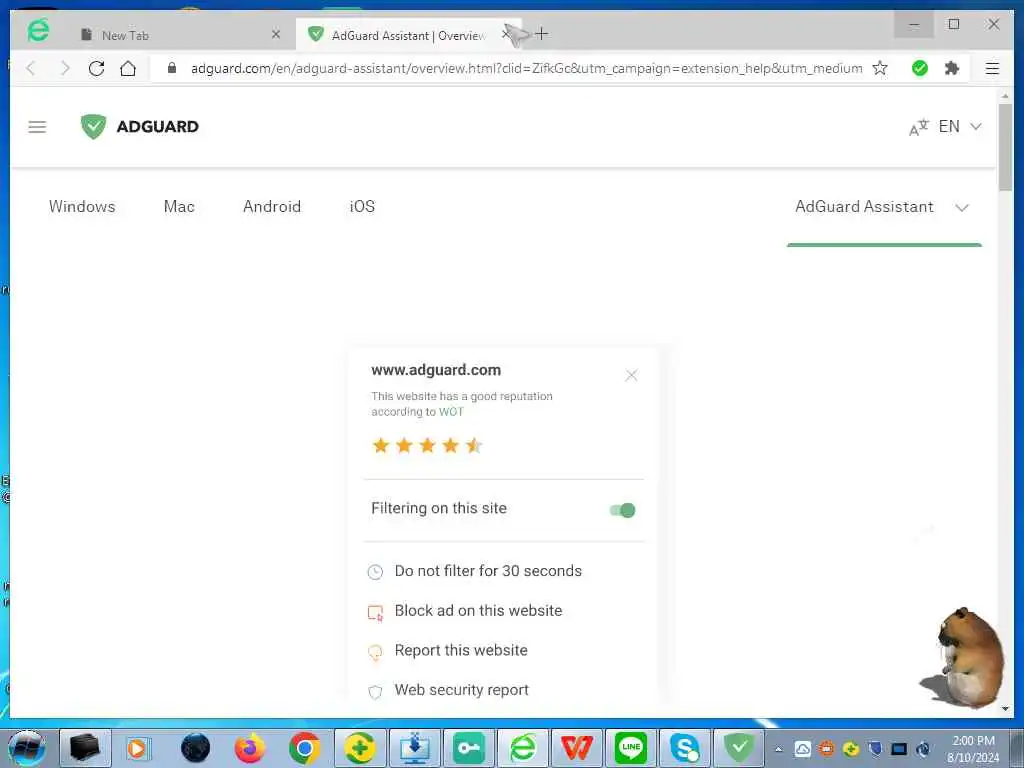The width and height of the screenshot is (1024, 768).
Task: Click the www.adguard.com heading text
Action: (436, 370)
